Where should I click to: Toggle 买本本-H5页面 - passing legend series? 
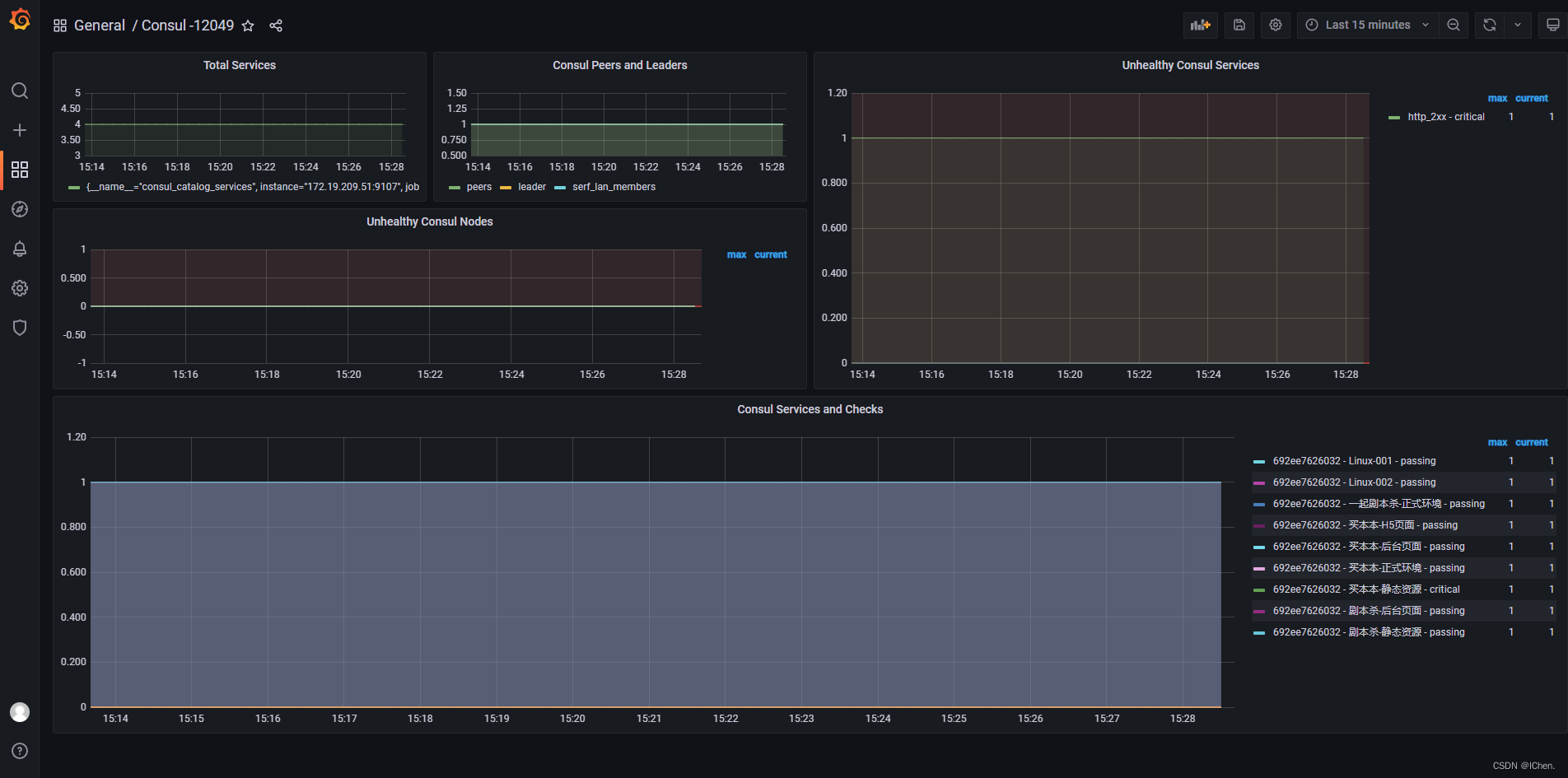1365,525
